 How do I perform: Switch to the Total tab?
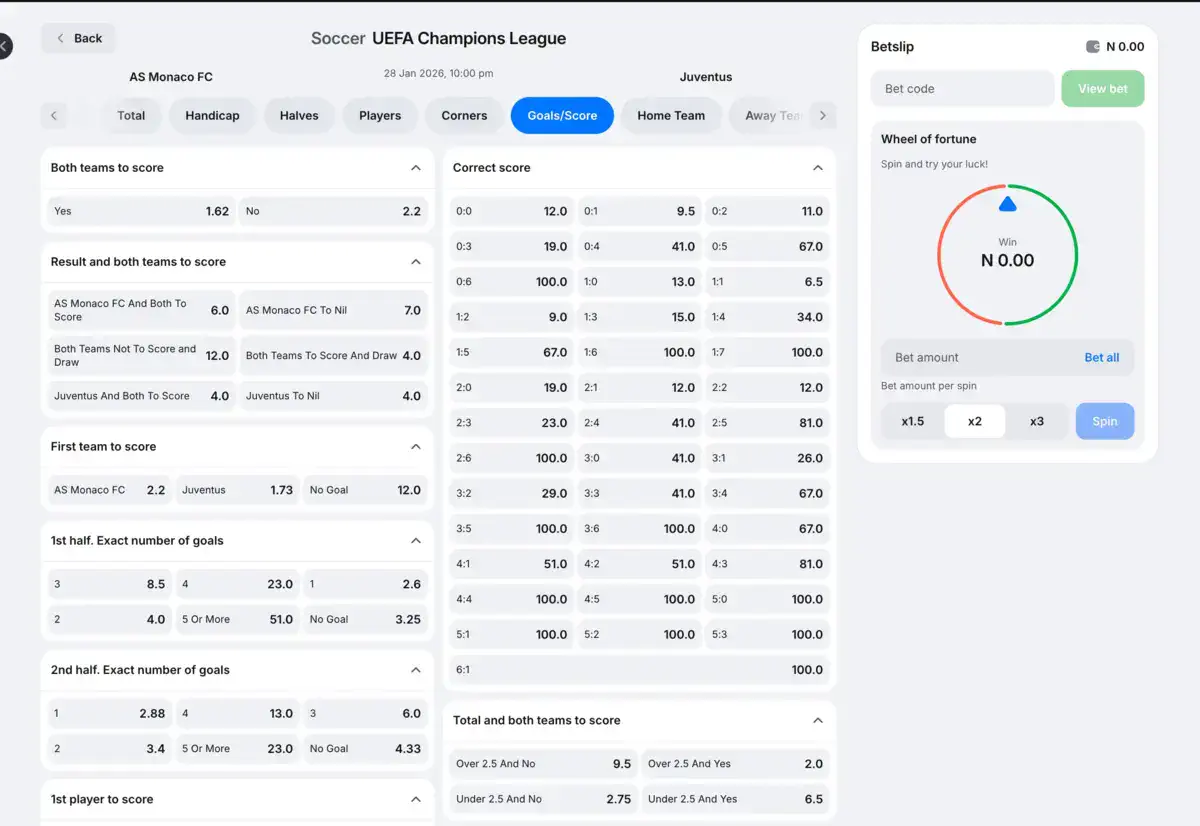(131, 116)
